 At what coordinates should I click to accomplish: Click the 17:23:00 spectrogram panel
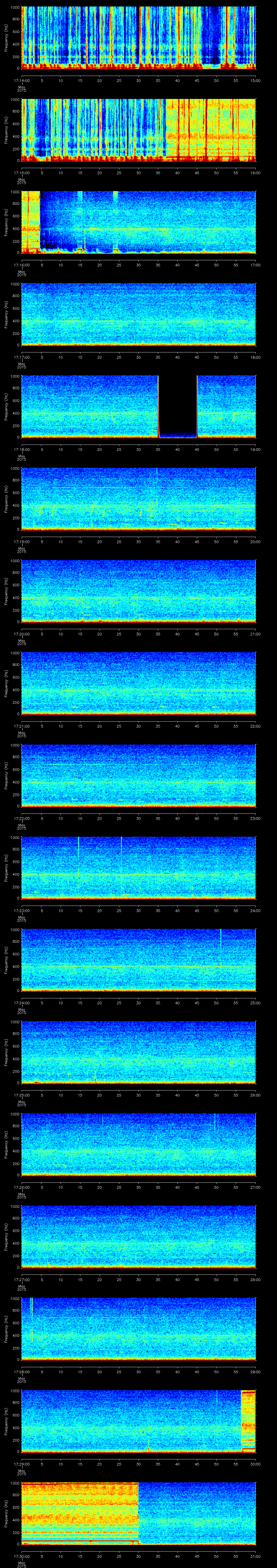click(138, 868)
